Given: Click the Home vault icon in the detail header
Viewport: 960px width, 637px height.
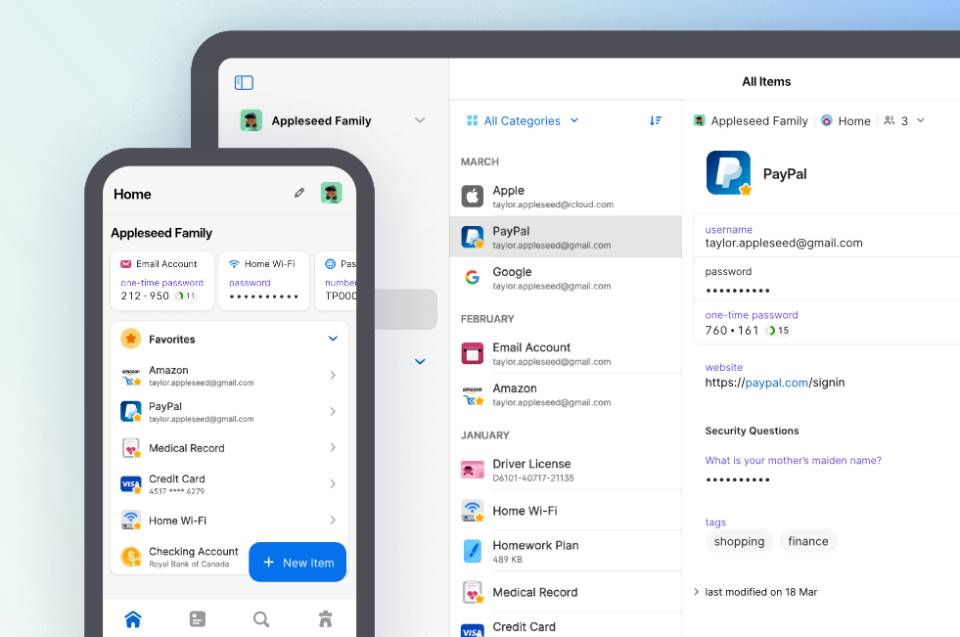Looking at the screenshot, I should [827, 121].
